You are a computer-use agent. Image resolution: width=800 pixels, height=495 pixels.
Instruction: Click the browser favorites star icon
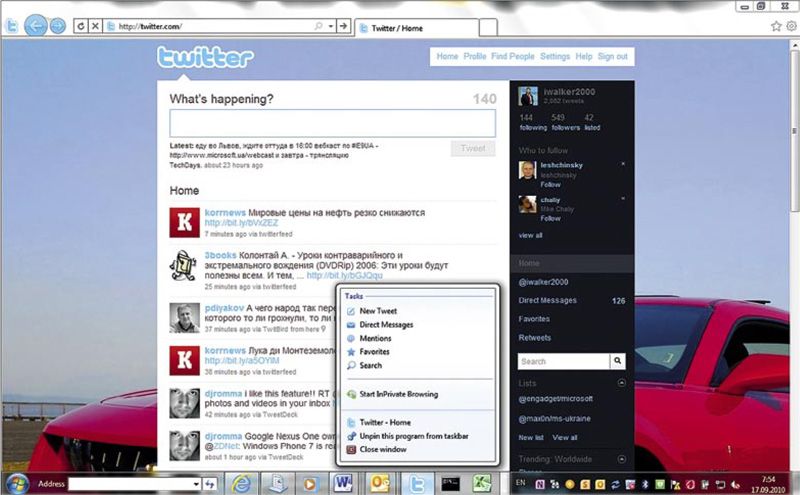tap(775, 26)
